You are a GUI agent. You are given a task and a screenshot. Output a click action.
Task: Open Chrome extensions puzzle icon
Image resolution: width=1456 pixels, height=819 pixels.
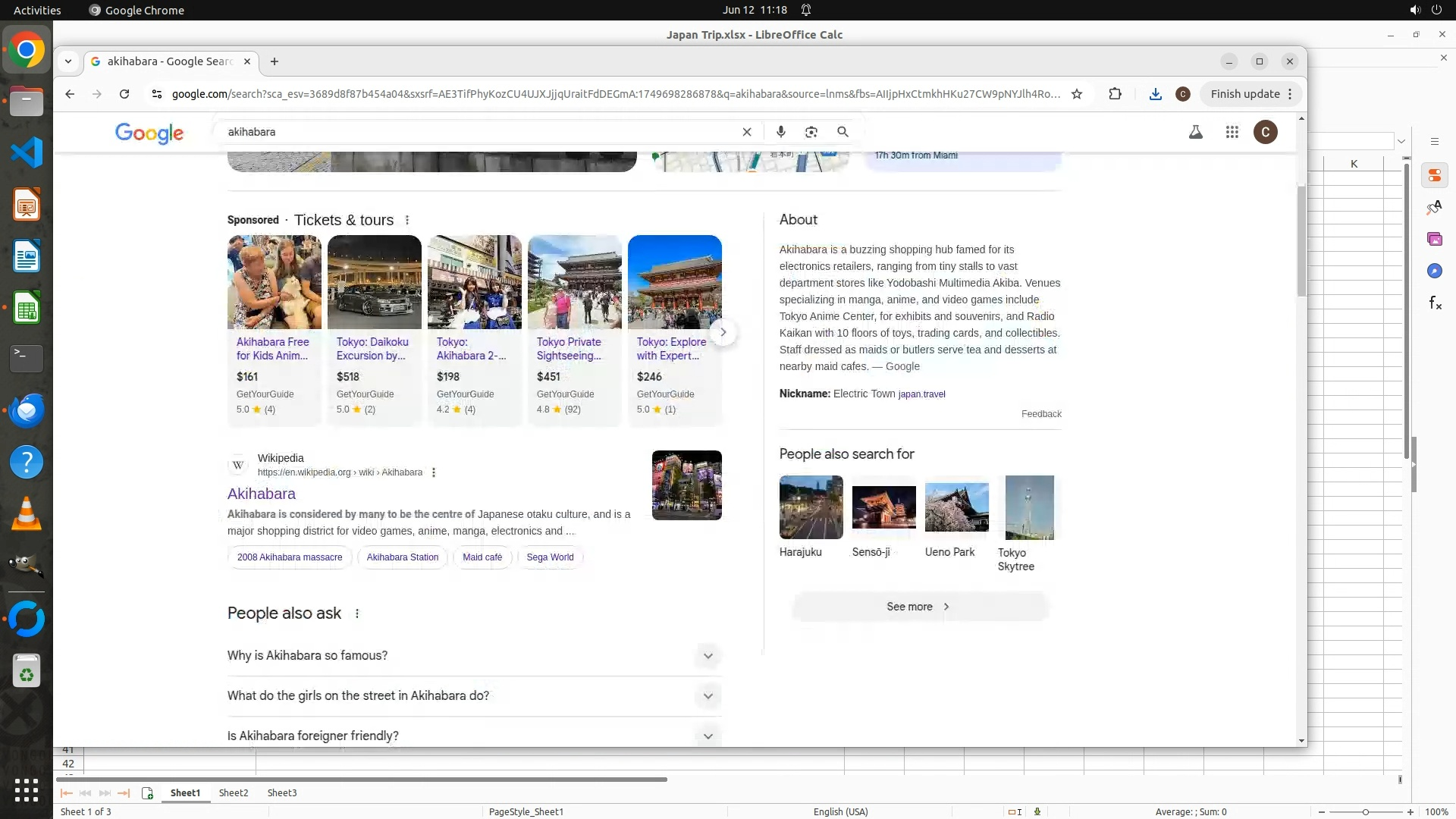coord(1115,94)
